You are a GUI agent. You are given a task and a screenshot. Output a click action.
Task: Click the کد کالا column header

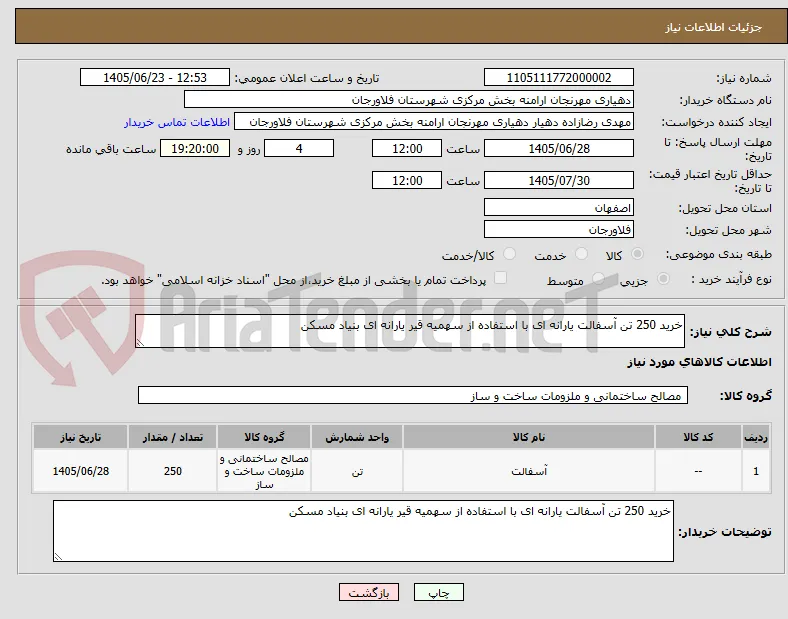tap(698, 437)
